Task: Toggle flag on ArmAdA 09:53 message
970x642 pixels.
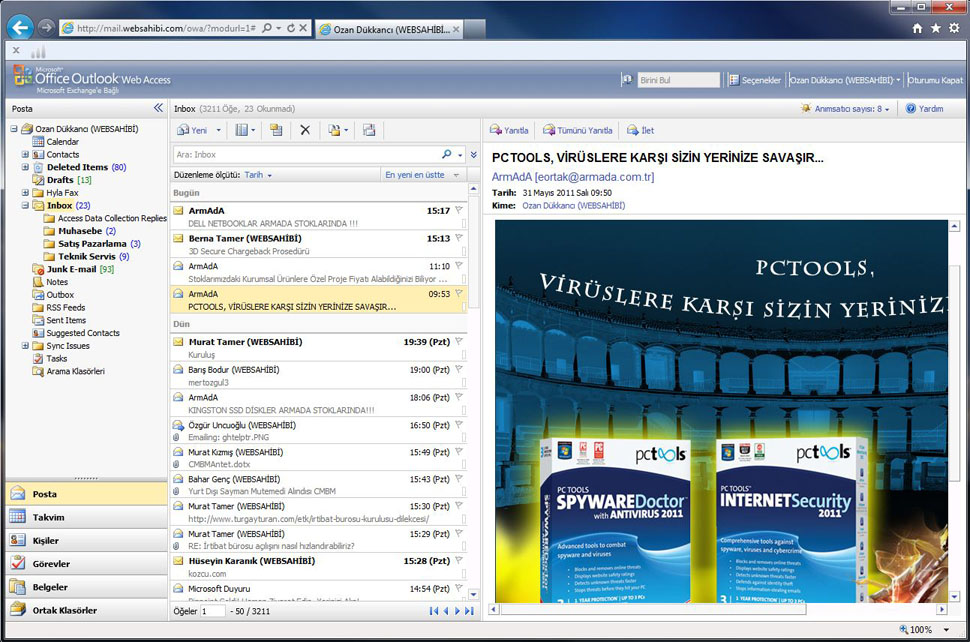Action: click(x=458, y=294)
